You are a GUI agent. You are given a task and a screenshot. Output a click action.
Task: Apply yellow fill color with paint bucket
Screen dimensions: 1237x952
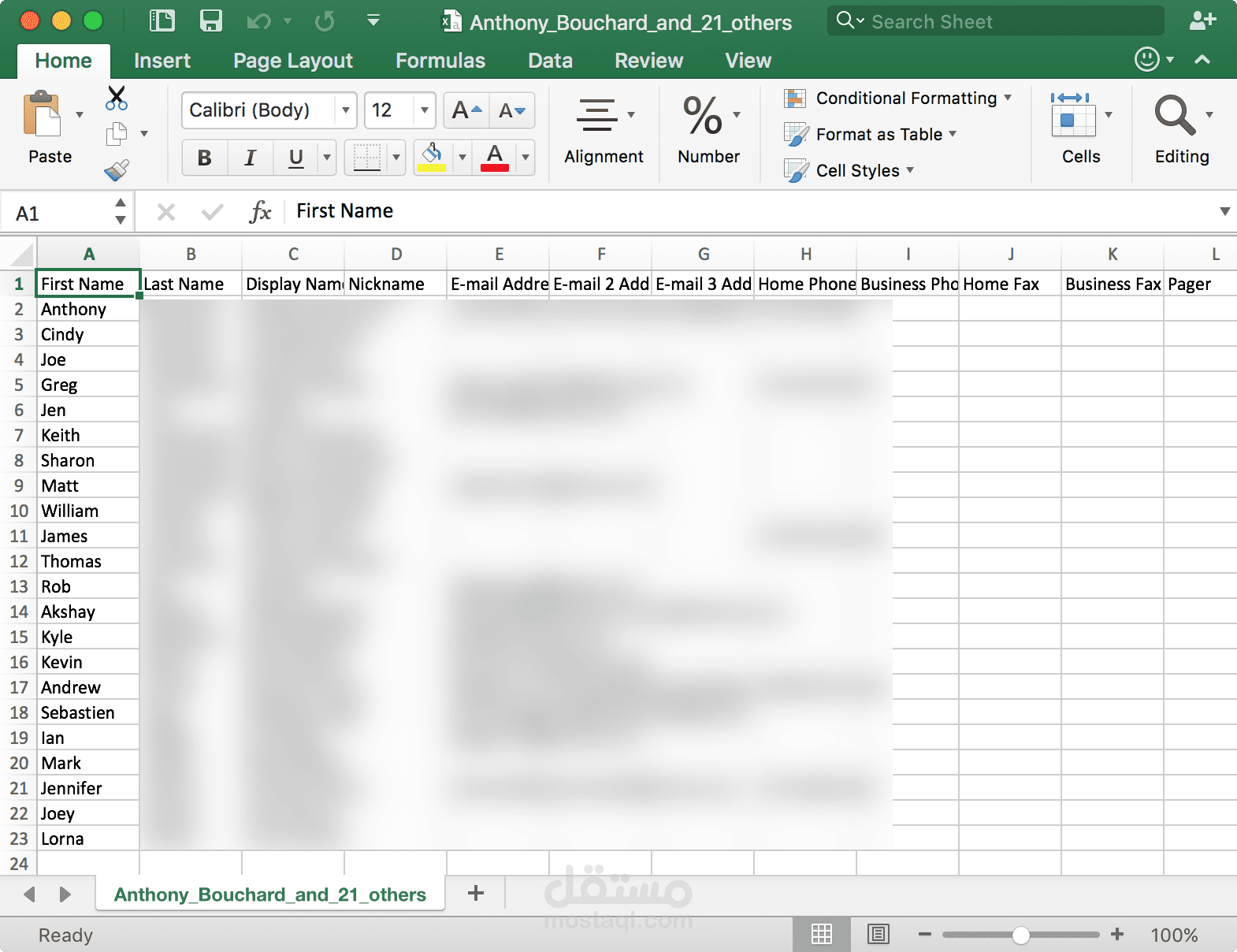(432, 158)
